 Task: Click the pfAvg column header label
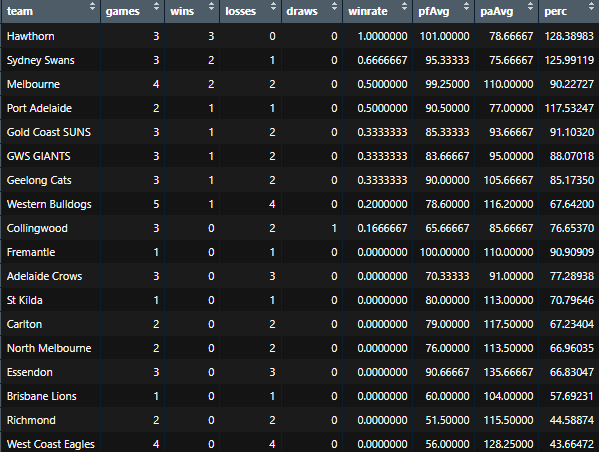click(434, 11)
